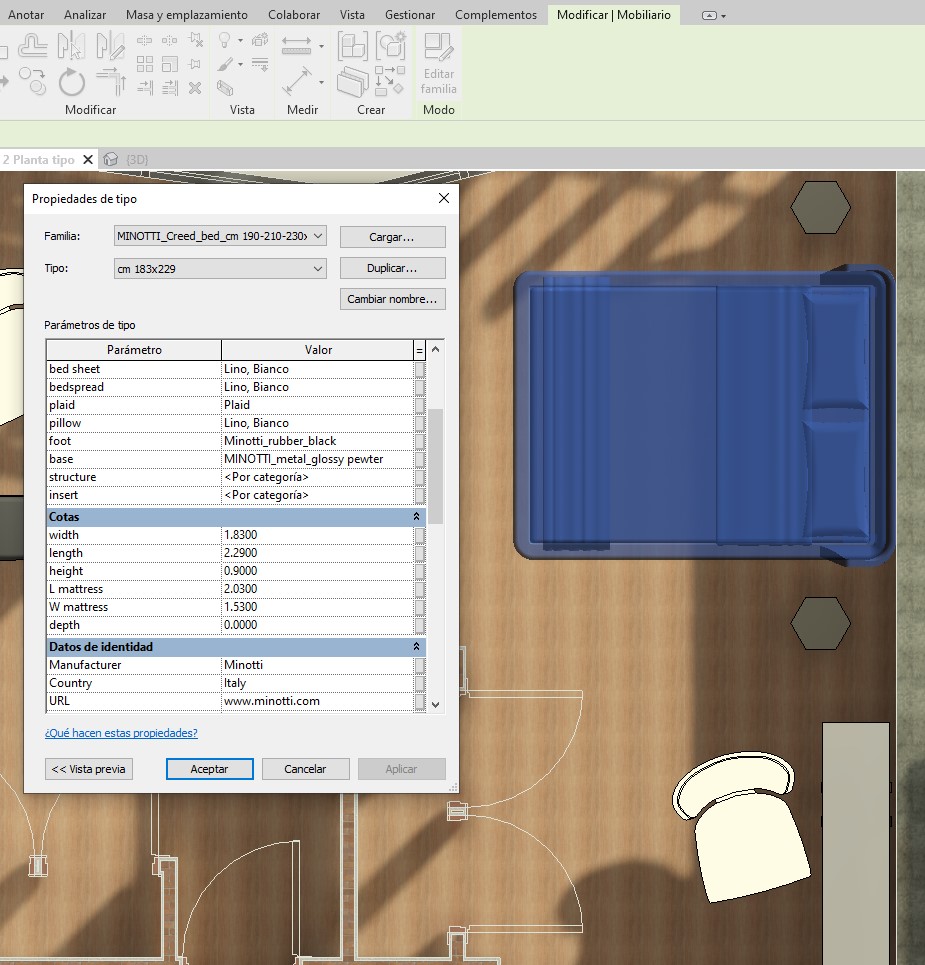This screenshot has width=925, height=965.
Task: Click the Rotate tool in Modificar panel
Action: pos(71,80)
